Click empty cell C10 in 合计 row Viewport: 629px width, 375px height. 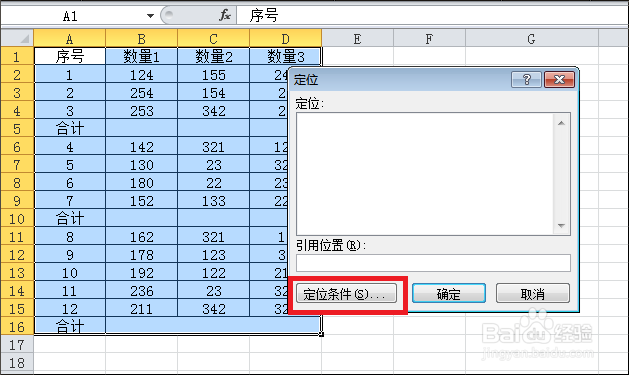pos(213,219)
